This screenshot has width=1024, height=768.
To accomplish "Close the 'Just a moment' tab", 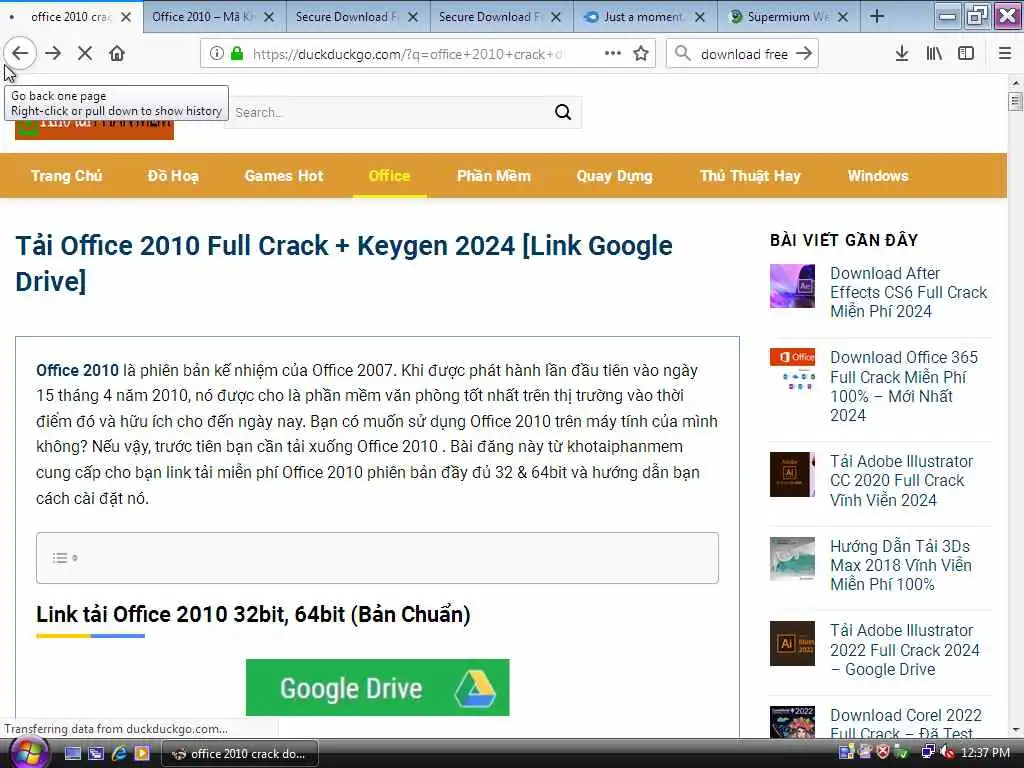I will click(699, 17).
